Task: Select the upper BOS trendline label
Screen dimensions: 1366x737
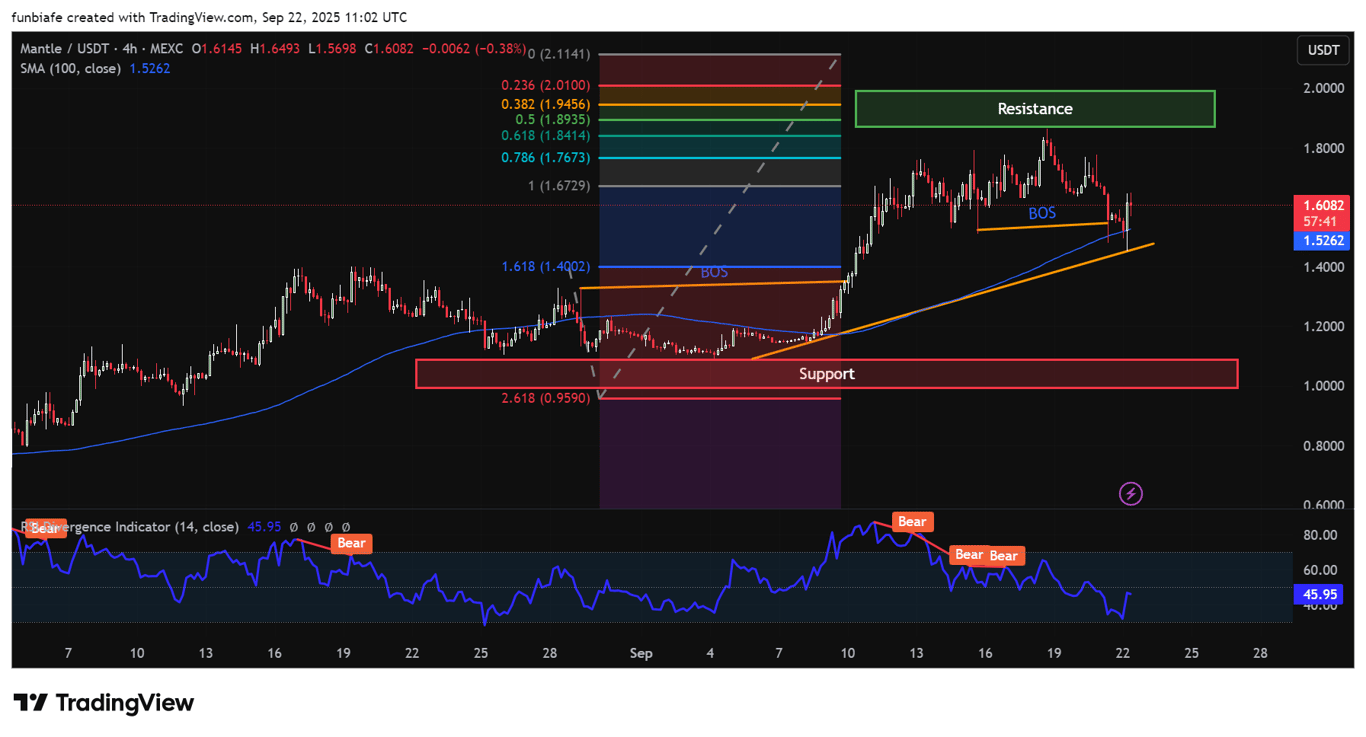Action: pyautogui.click(x=1043, y=212)
